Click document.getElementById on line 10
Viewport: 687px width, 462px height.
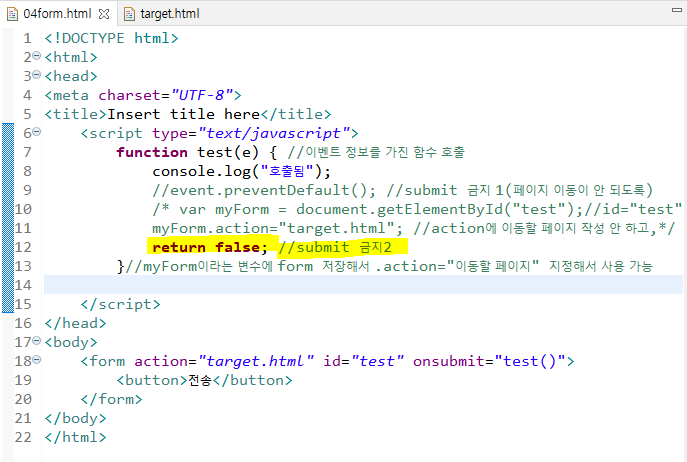(x=400, y=209)
